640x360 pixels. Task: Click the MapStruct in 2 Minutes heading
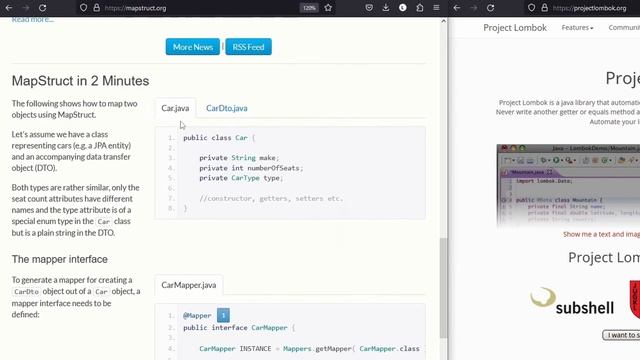tap(80, 81)
